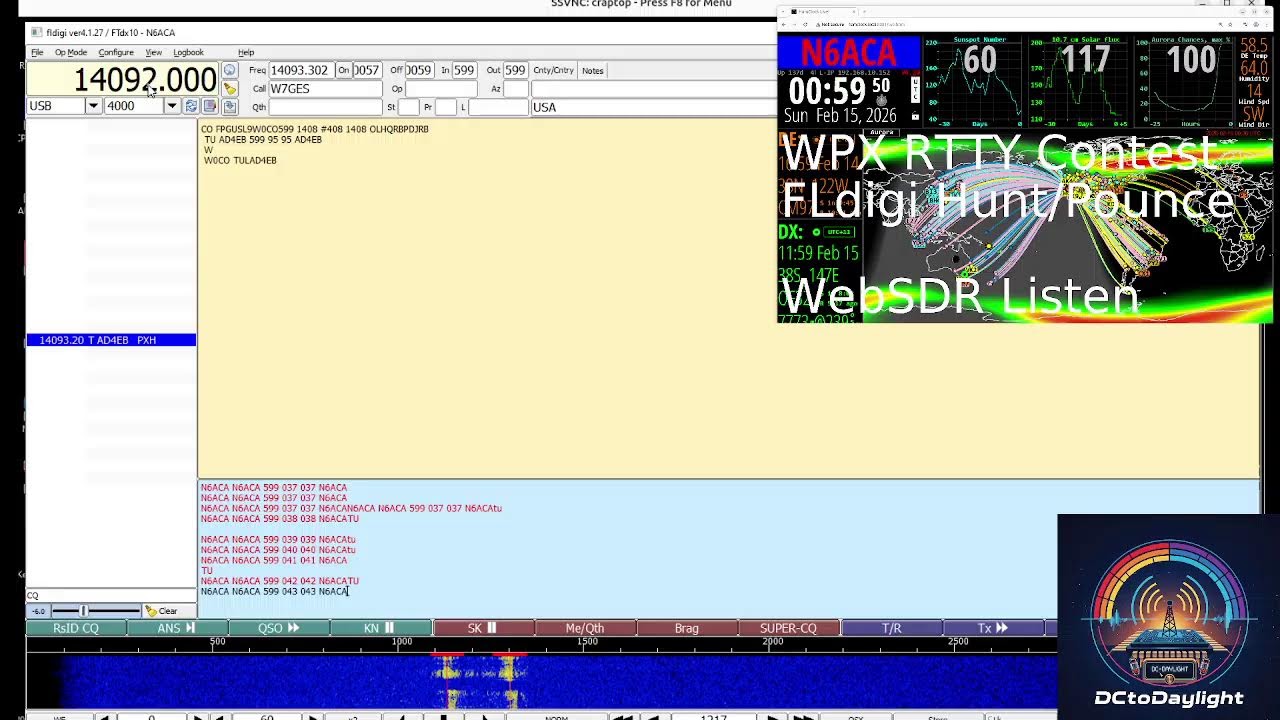Click the Solar Flux 117 graph in HamClock
The height and width of the screenshot is (720, 1280).
click(x=1078, y=80)
